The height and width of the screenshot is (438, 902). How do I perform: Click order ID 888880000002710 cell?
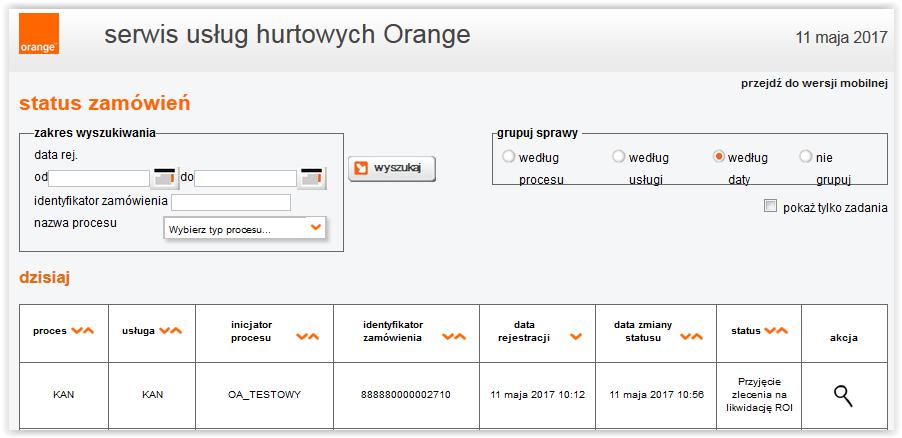[x=406, y=395]
